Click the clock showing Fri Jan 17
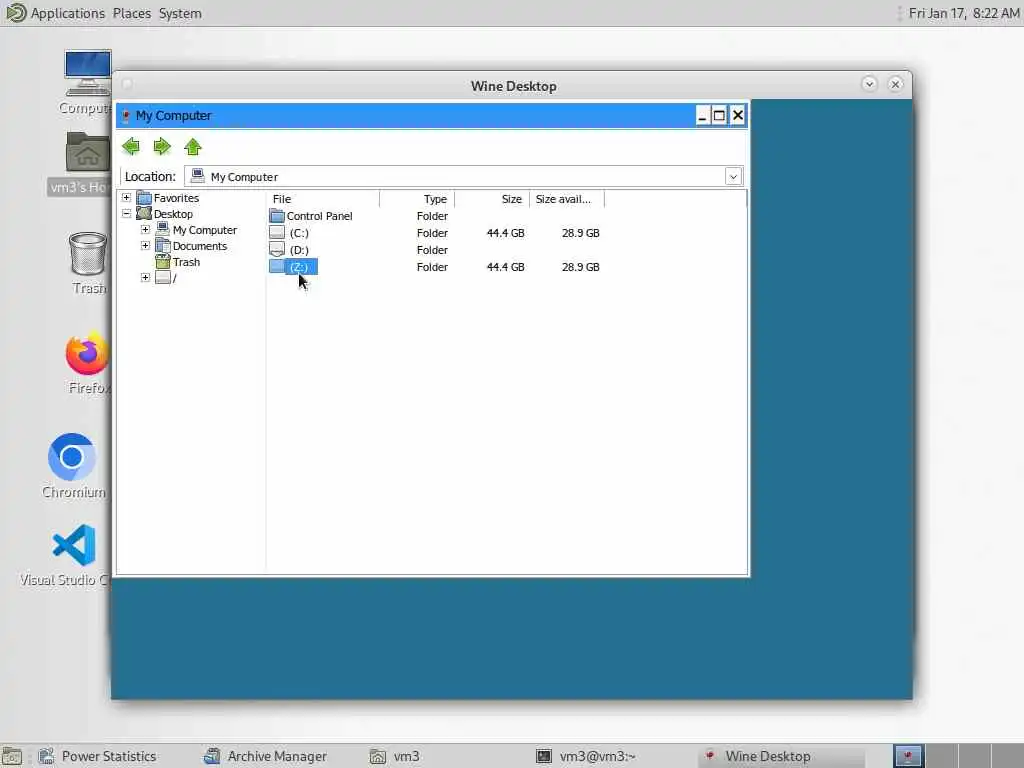 coord(963,13)
